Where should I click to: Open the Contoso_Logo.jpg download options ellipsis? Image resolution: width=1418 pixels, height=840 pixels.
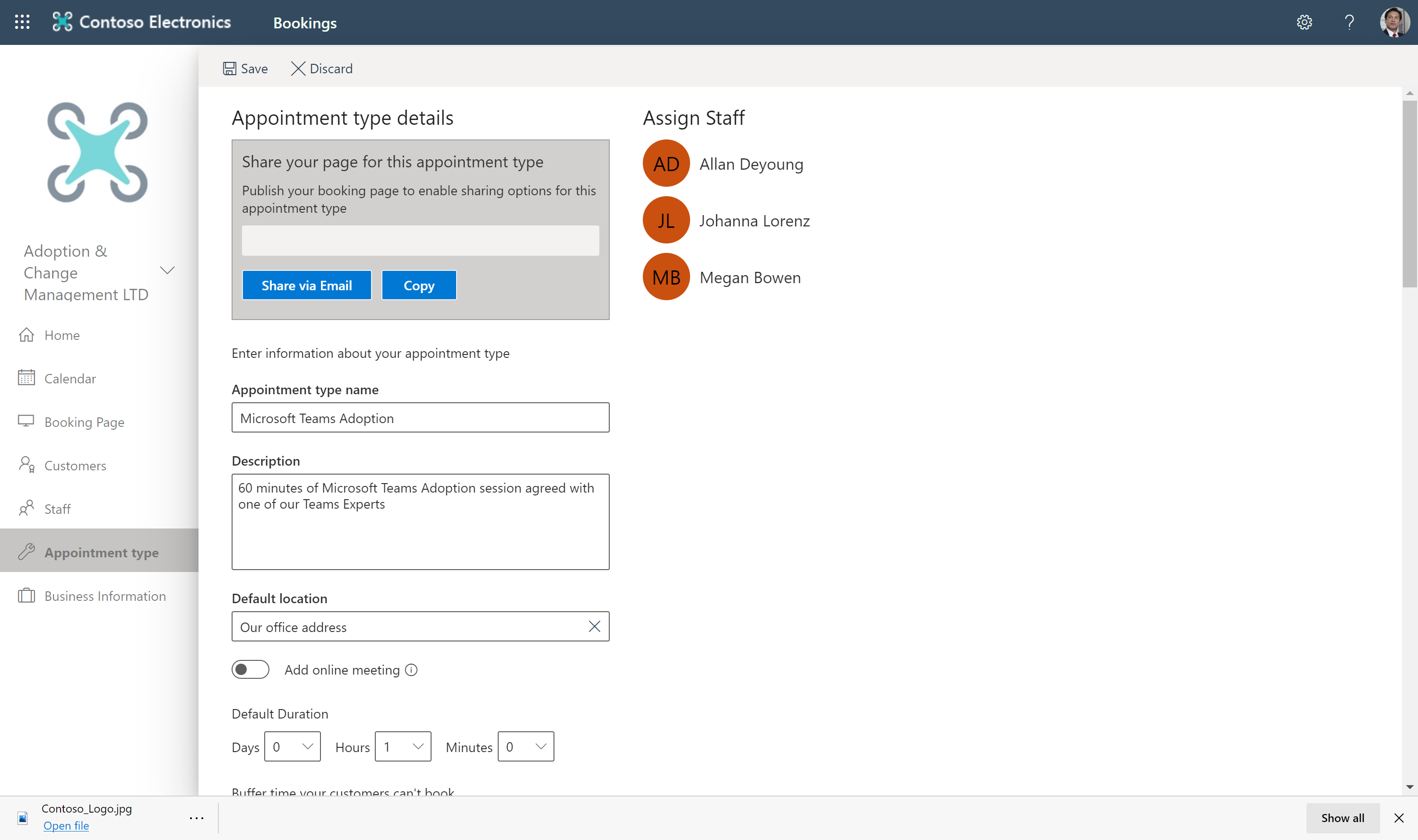pos(196,818)
